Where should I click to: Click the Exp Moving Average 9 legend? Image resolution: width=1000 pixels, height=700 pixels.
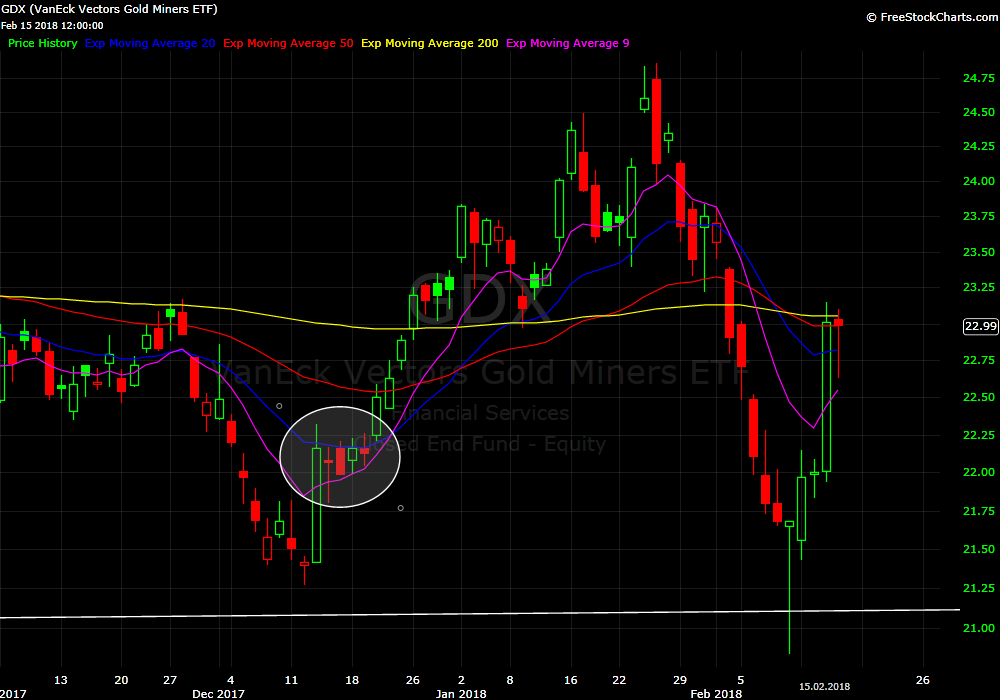point(568,43)
